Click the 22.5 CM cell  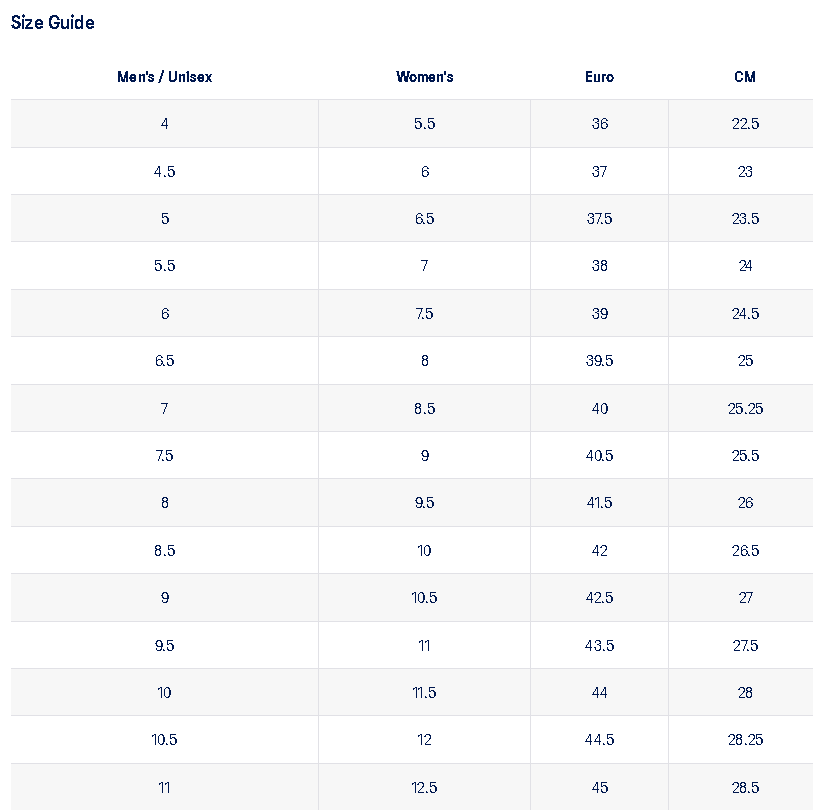click(x=745, y=124)
